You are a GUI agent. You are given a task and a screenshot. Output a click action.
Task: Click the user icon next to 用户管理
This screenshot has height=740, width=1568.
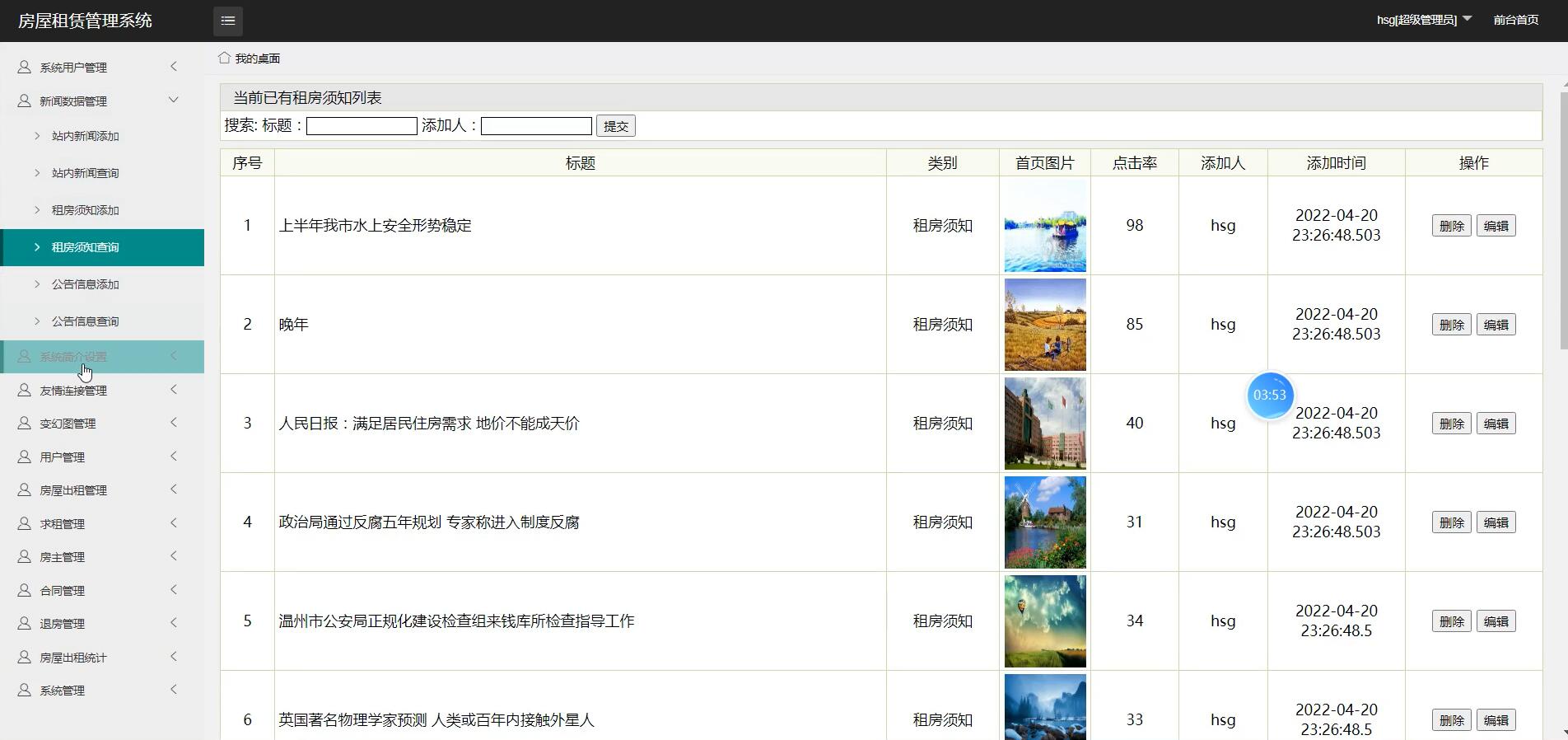pyautogui.click(x=25, y=457)
